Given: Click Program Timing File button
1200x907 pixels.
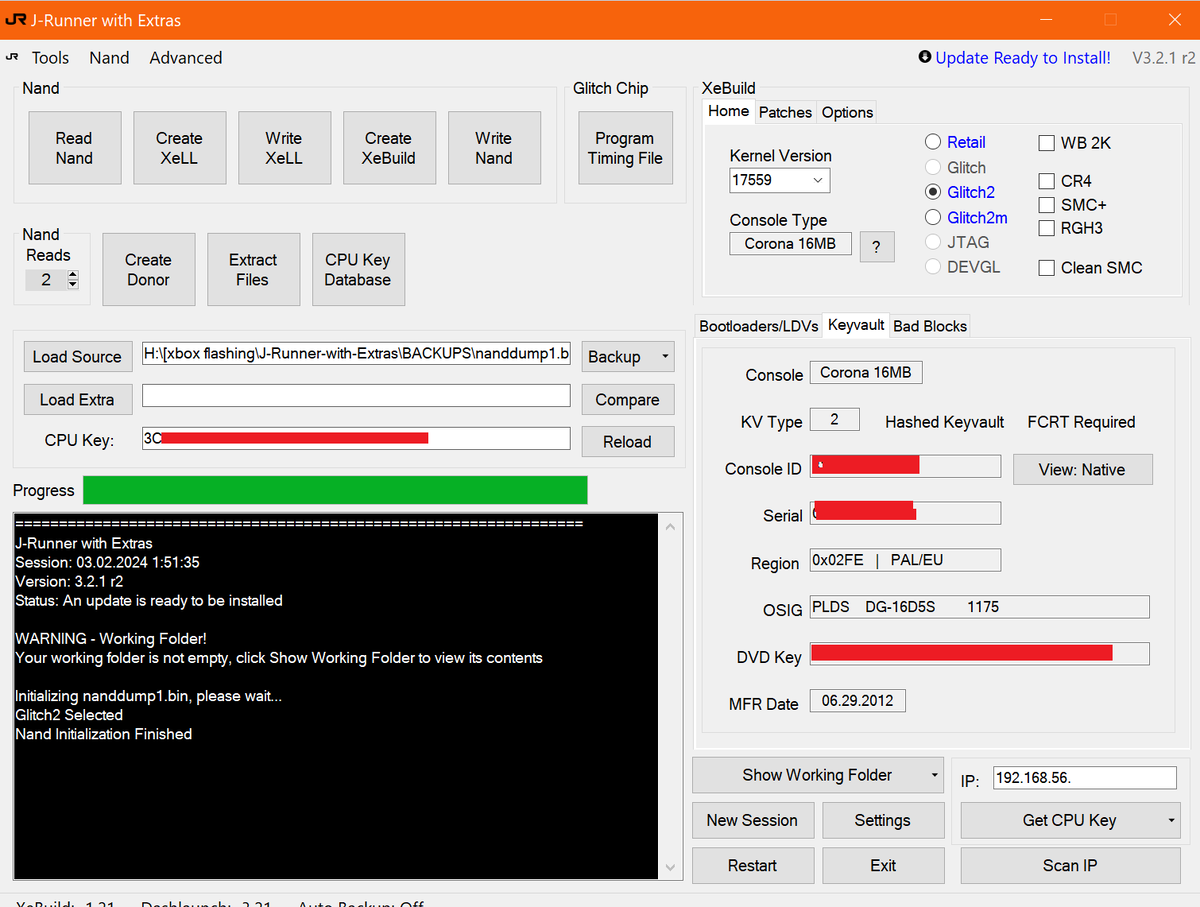Looking at the screenshot, I should point(625,148).
